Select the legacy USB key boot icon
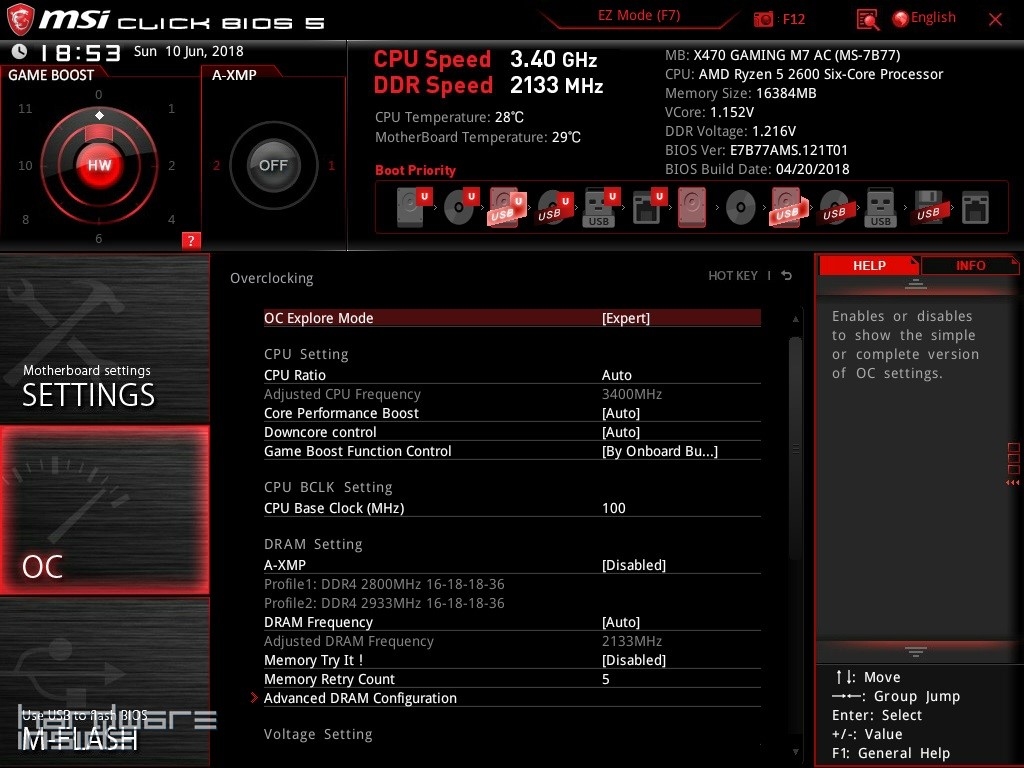 coord(881,207)
